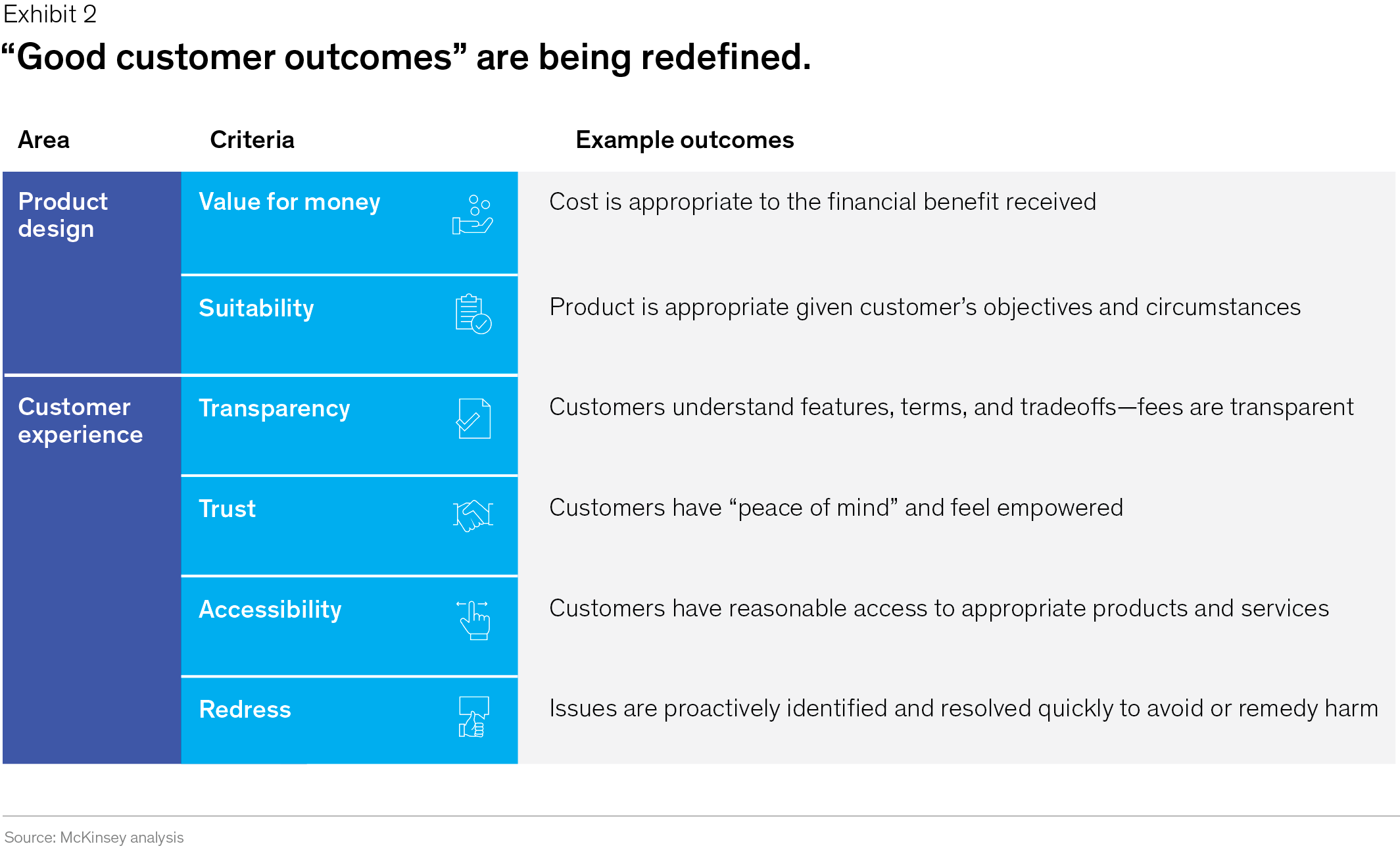Select the Customer experience area cell
This screenshot has width=1400, height=867.
(80, 421)
